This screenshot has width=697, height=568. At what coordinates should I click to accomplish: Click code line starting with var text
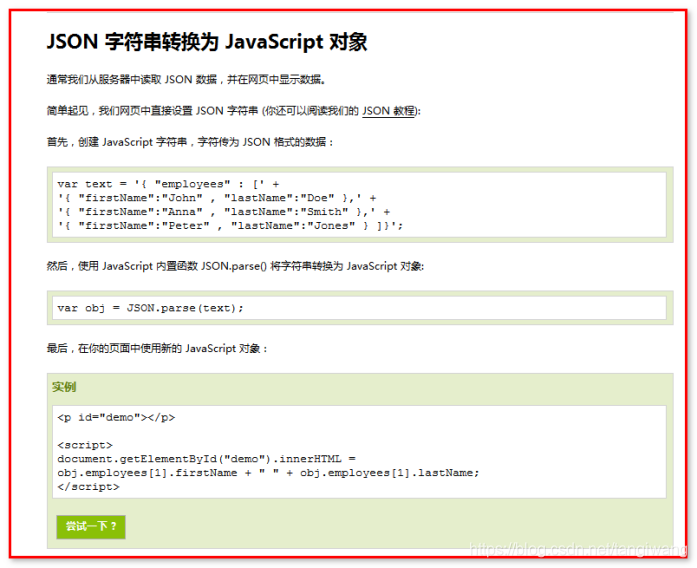pyautogui.click(x=168, y=184)
